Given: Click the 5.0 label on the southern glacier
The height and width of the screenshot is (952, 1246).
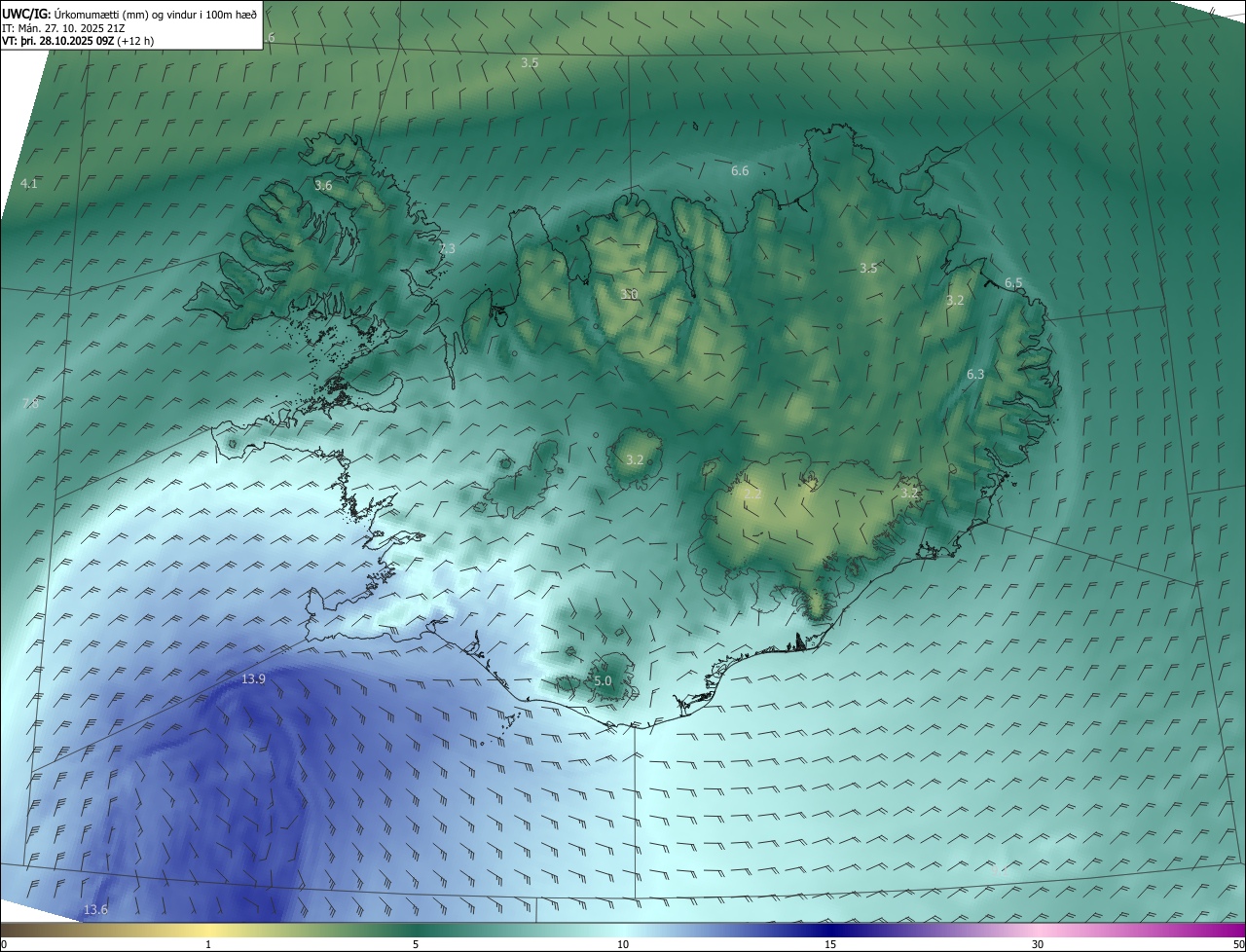Looking at the screenshot, I should click(x=603, y=681).
